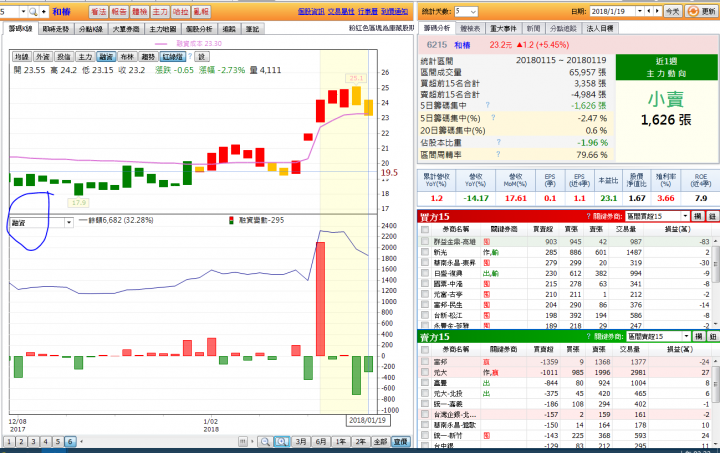
Task: Check the 新光 broker row checkbox
Action: 425,252
